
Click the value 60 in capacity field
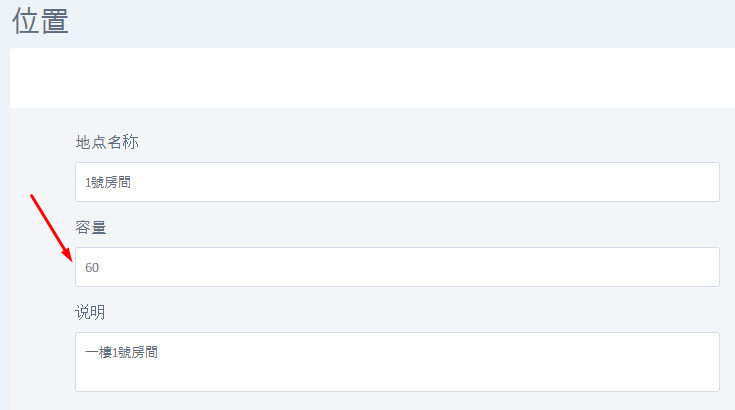coord(92,267)
